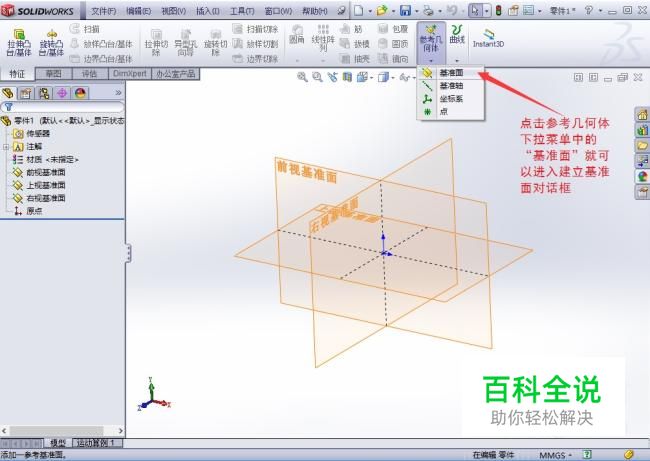650x461 pixels.
Task: Choose 边界切除 boundary cut
Action: [x=255, y=58]
